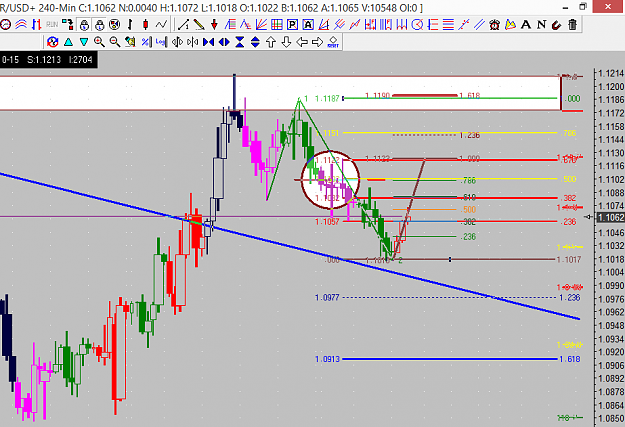Select the N note tool

click(x=541, y=25)
